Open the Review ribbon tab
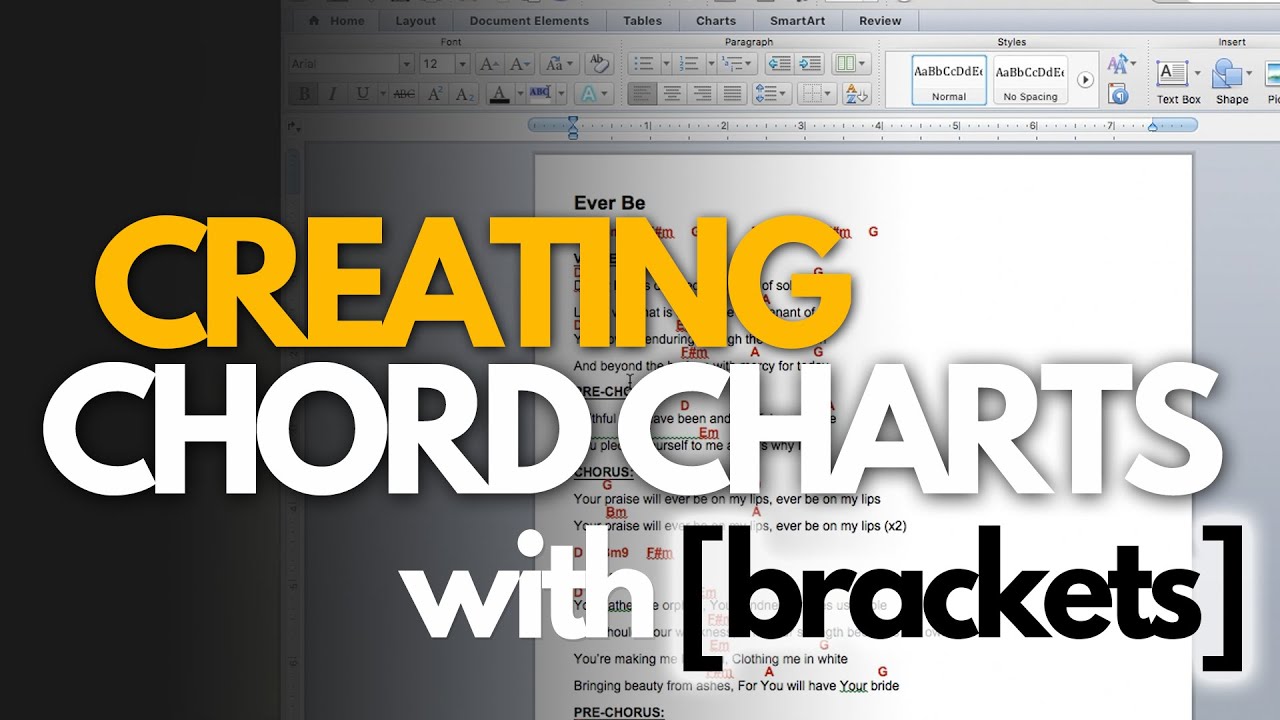Viewport: 1280px width, 720px height. (x=880, y=20)
